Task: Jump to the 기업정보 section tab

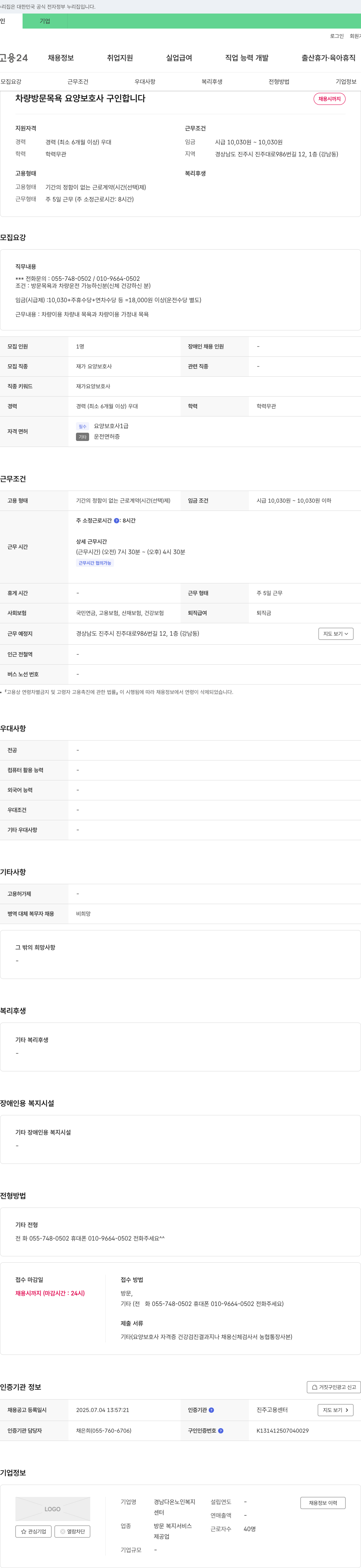Action: tap(346, 82)
